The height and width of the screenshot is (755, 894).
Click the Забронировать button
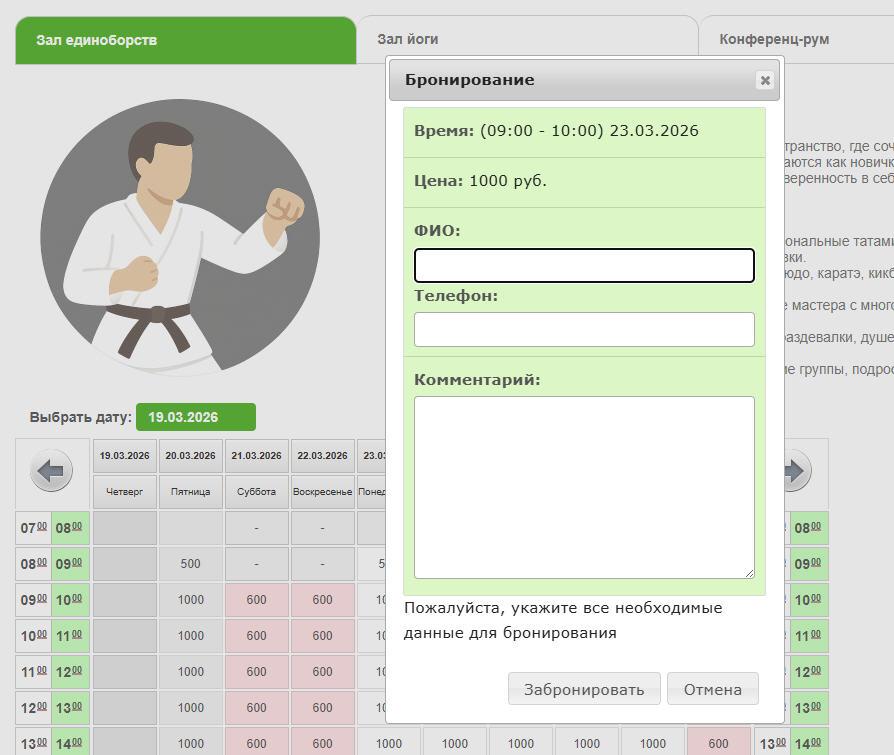584,689
